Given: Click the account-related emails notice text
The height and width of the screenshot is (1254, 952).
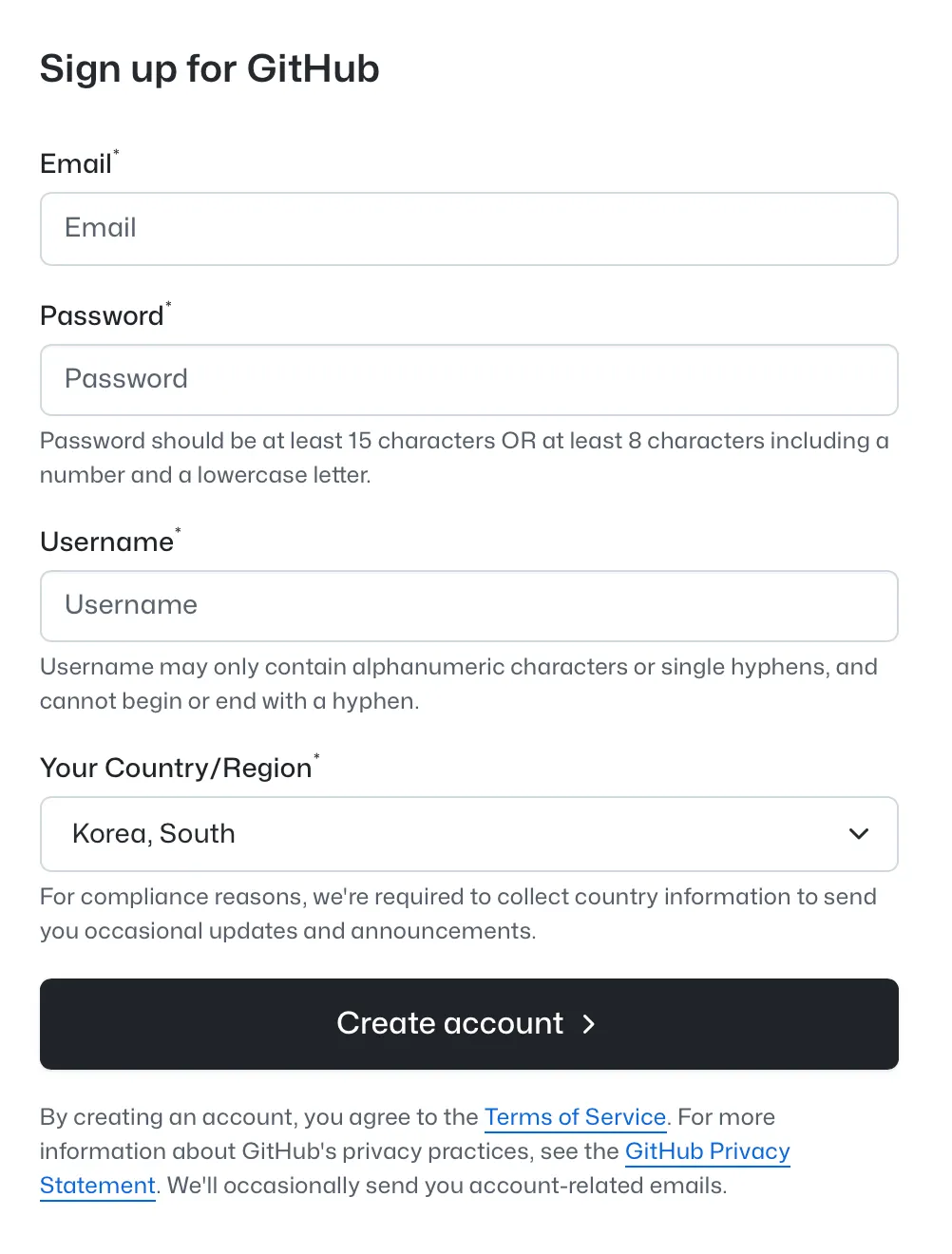Looking at the screenshot, I should click(x=447, y=1186).
